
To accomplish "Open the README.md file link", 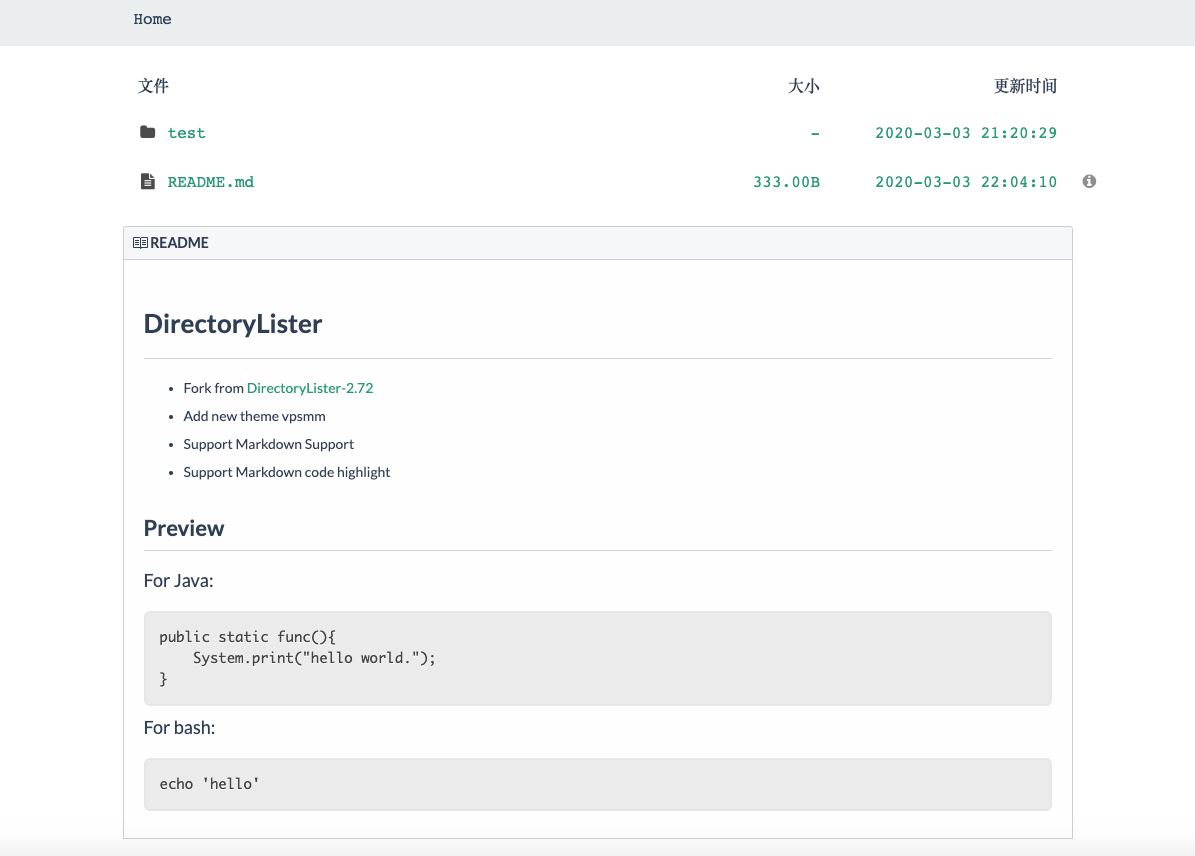I will [x=211, y=182].
